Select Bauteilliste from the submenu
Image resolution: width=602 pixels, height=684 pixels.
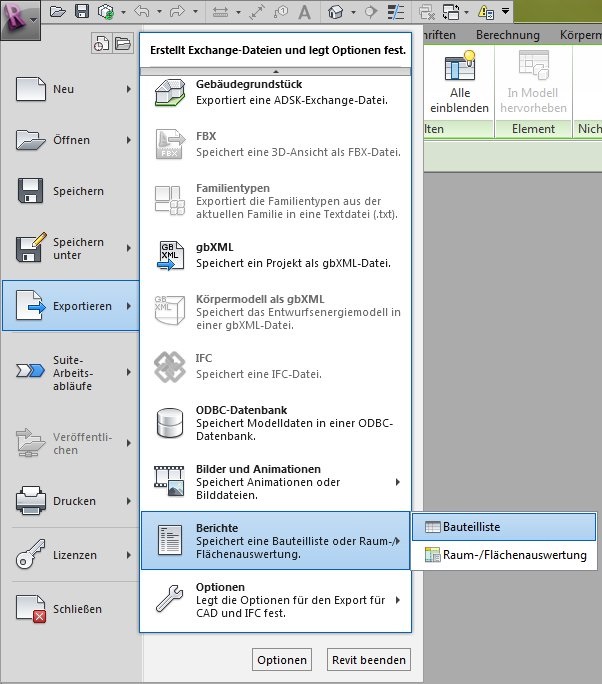[x=503, y=526]
